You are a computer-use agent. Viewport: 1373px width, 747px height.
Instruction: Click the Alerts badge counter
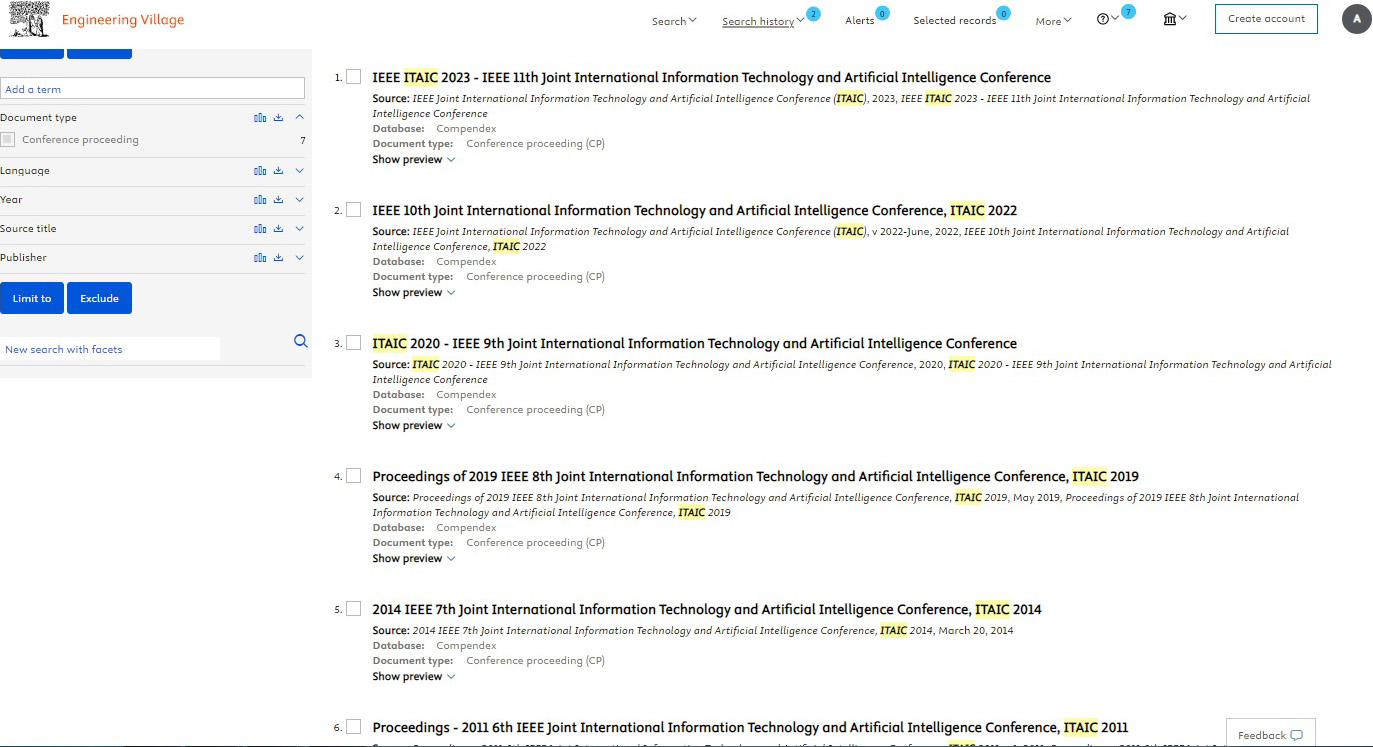coord(882,14)
